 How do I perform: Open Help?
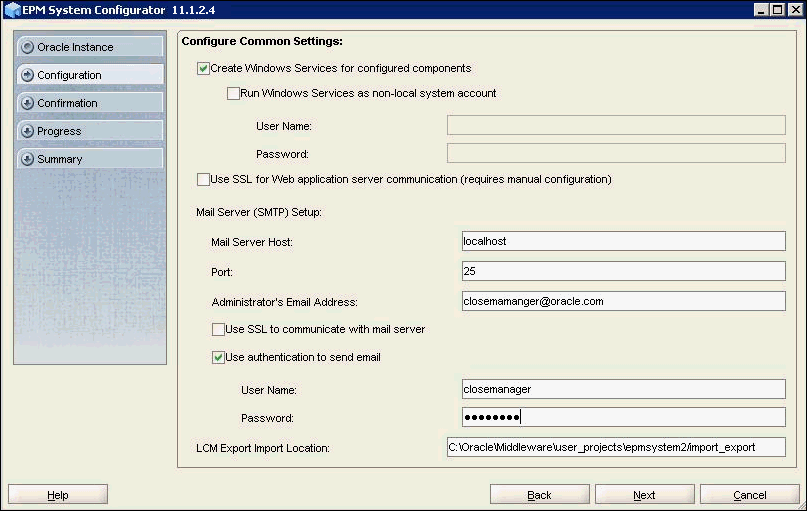point(58,495)
